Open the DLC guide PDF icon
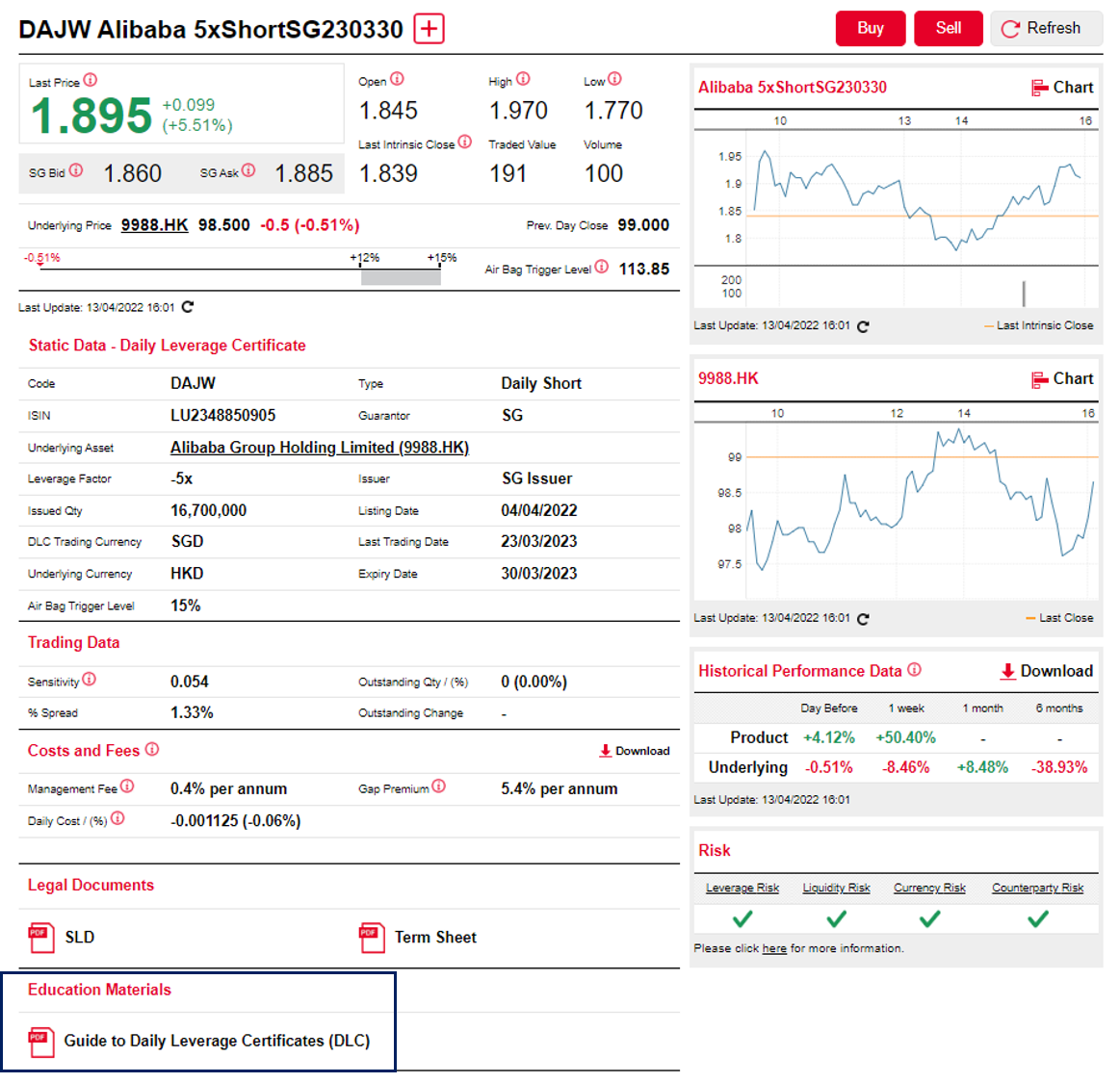Viewport: 1120px width, 1083px height. [x=40, y=1042]
